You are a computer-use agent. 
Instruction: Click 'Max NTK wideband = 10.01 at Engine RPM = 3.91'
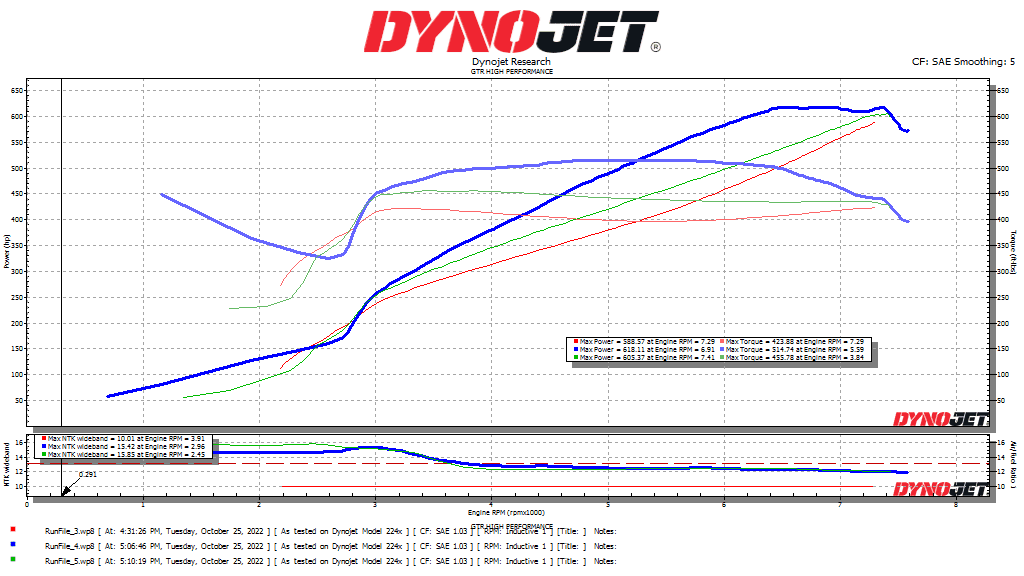coord(126,439)
